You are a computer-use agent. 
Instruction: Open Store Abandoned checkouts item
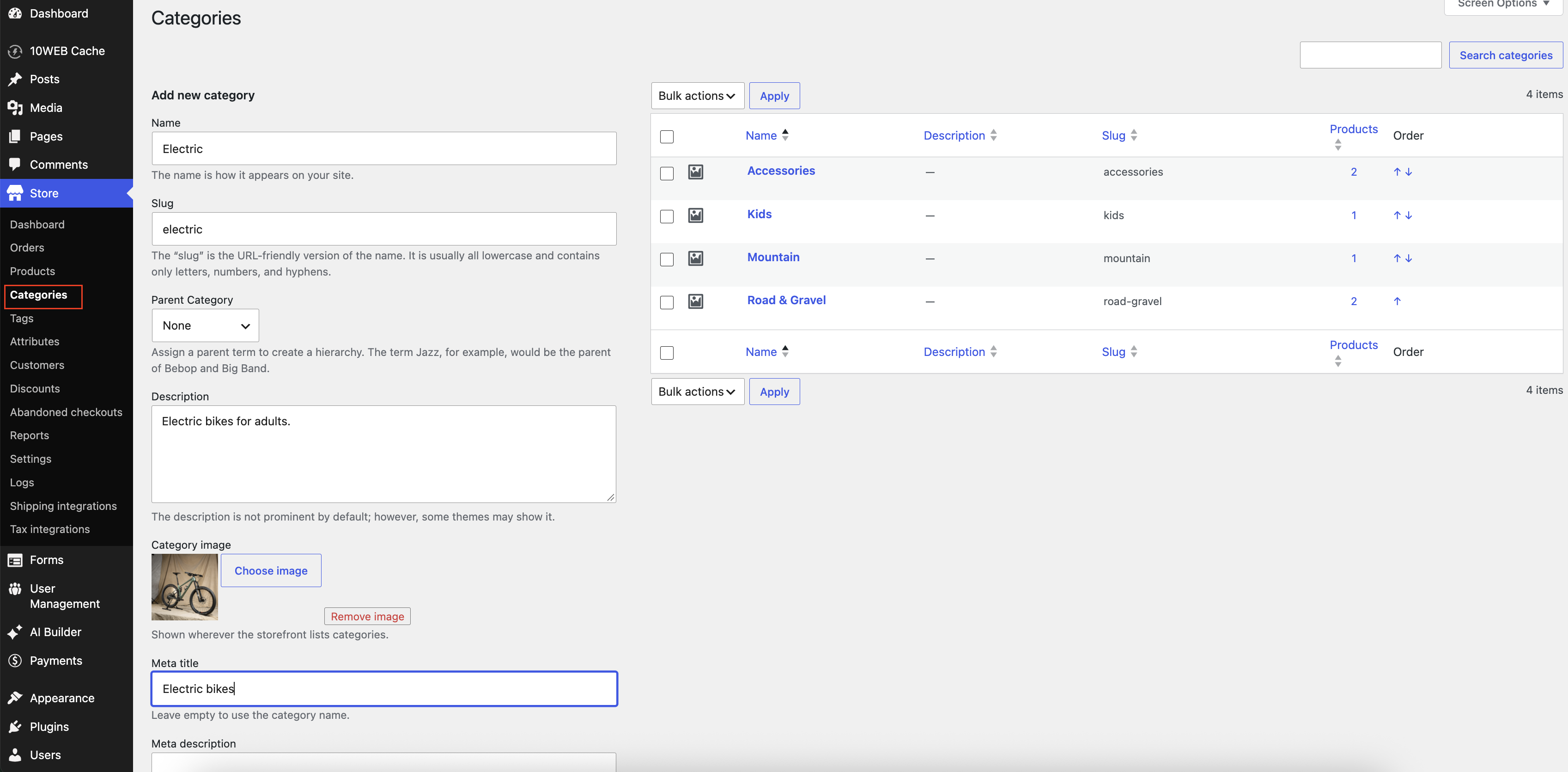click(66, 412)
